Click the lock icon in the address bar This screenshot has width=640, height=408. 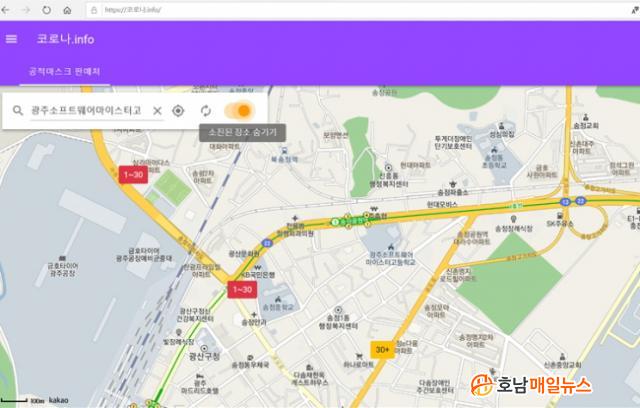94,9
